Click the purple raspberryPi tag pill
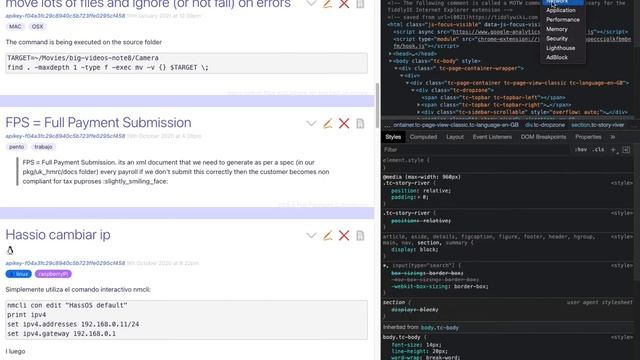The width and height of the screenshot is (640, 360). [x=53, y=274]
